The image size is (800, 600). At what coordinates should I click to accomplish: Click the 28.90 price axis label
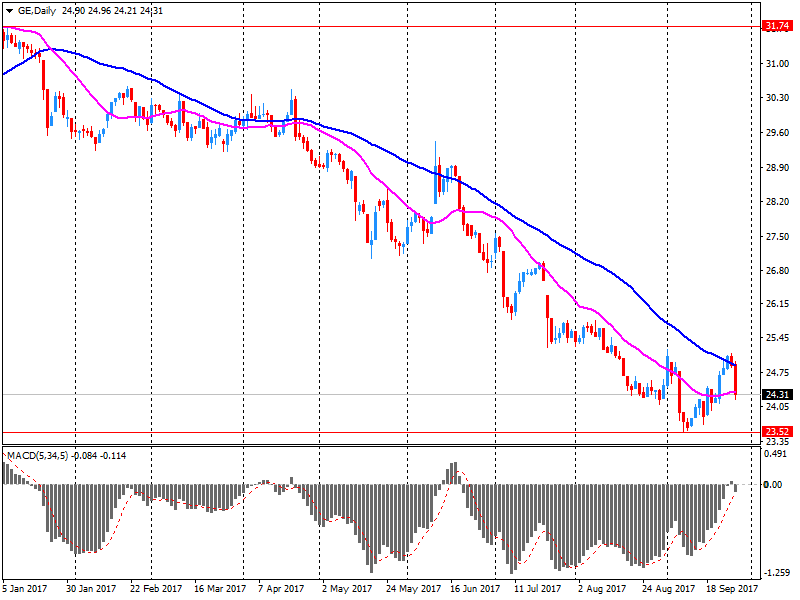click(777, 168)
